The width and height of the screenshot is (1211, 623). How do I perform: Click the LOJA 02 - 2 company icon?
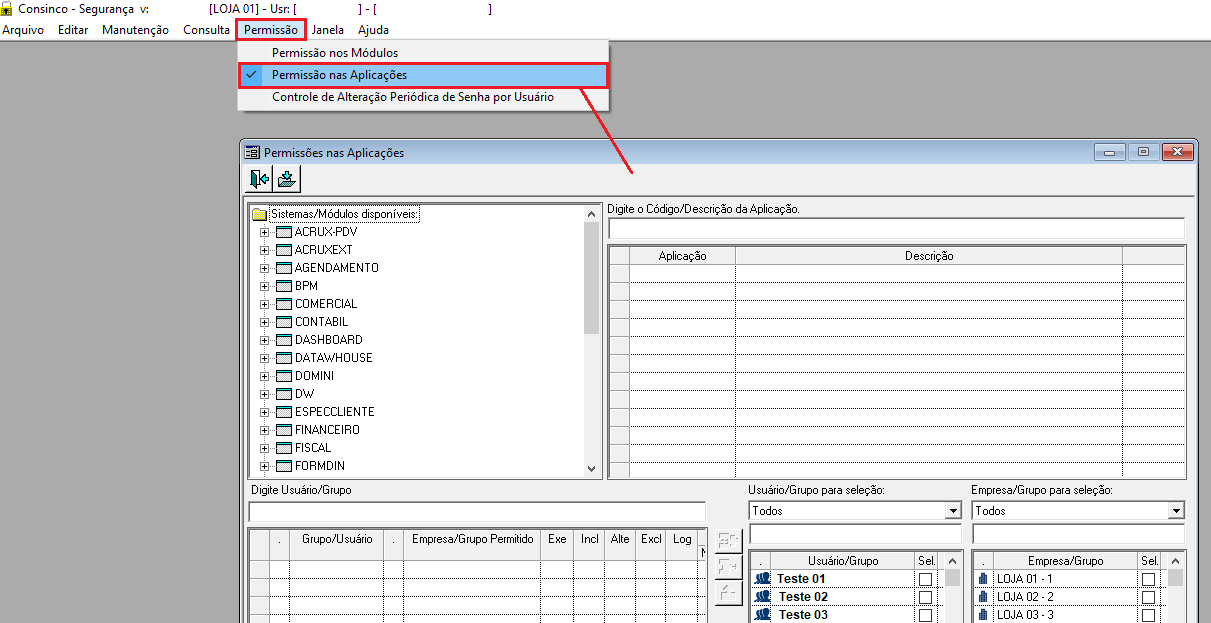pyautogui.click(x=983, y=597)
